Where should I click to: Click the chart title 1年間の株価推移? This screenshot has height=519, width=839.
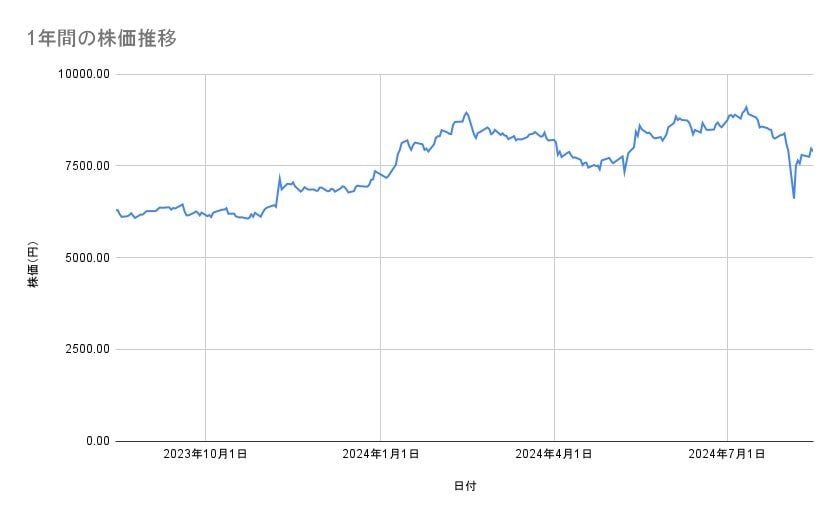pyautogui.click(x=103, y=39)
